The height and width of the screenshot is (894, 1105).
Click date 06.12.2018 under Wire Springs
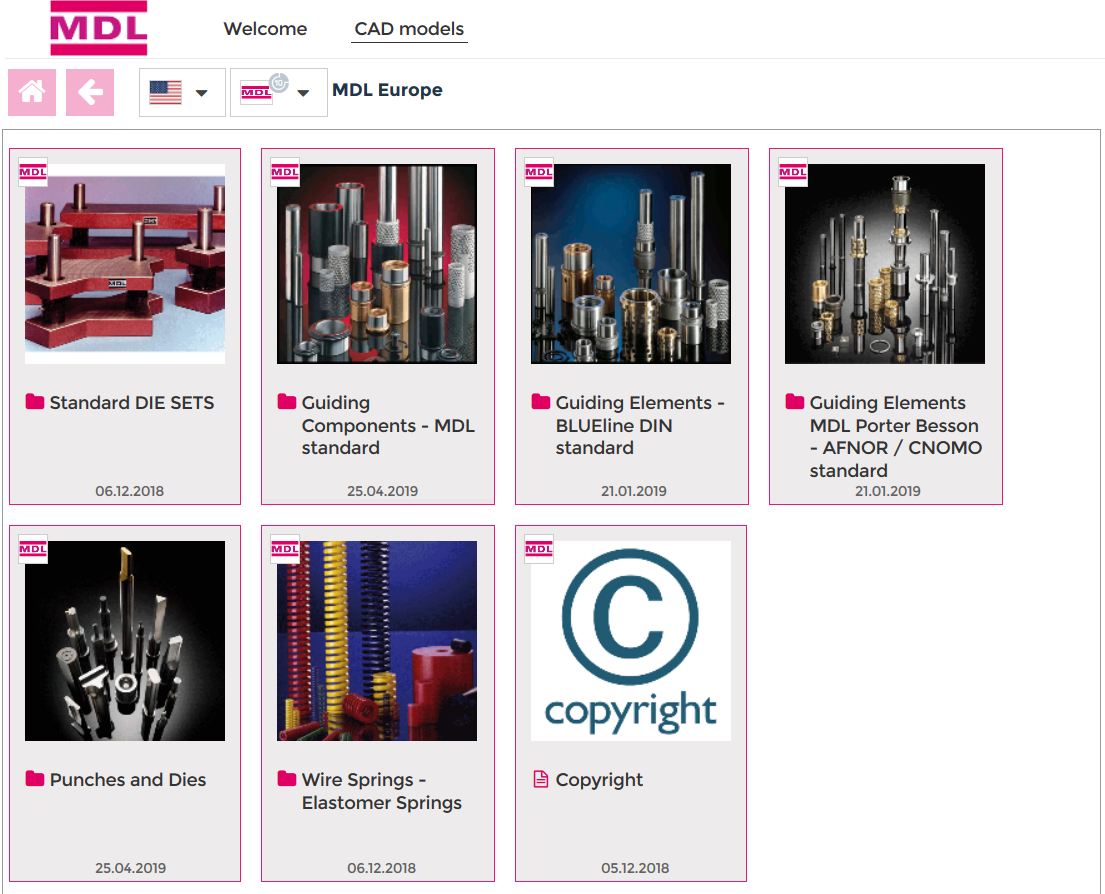[x=381, y=868]
